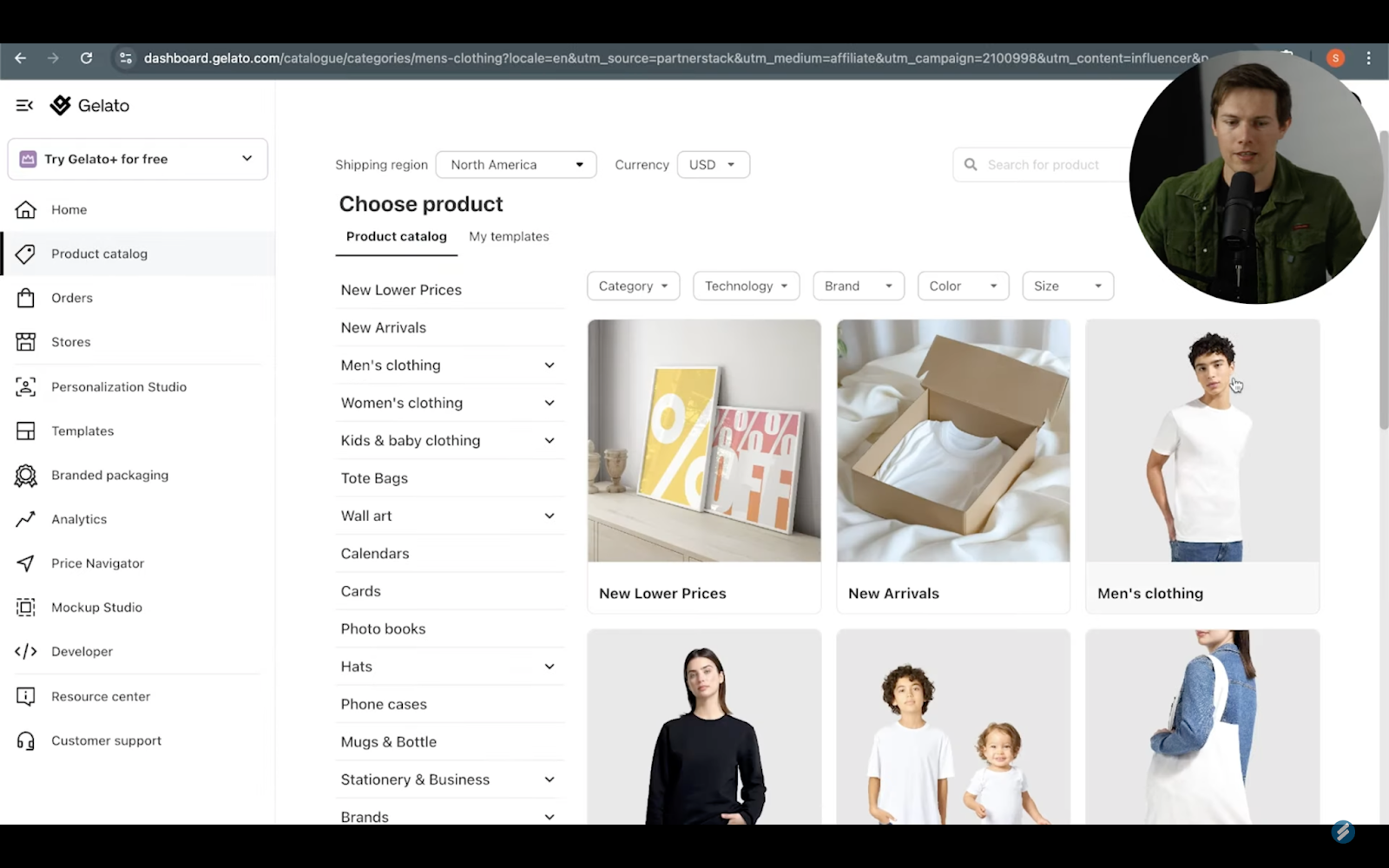Screen dimensions: 1389x868
Task: Click the browser back arrow
Action: (20, 58)
